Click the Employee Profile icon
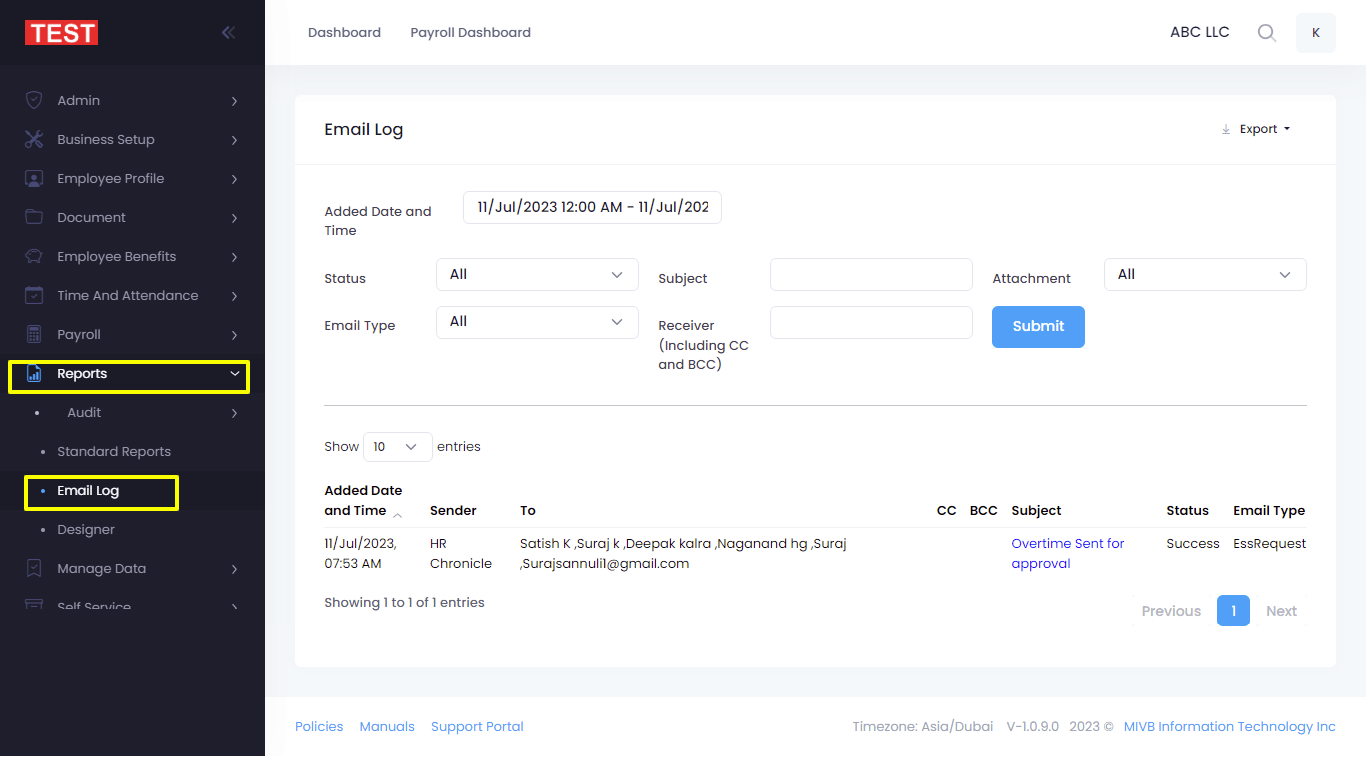This screenshot has width=1366, height=757. coord(34,178)
